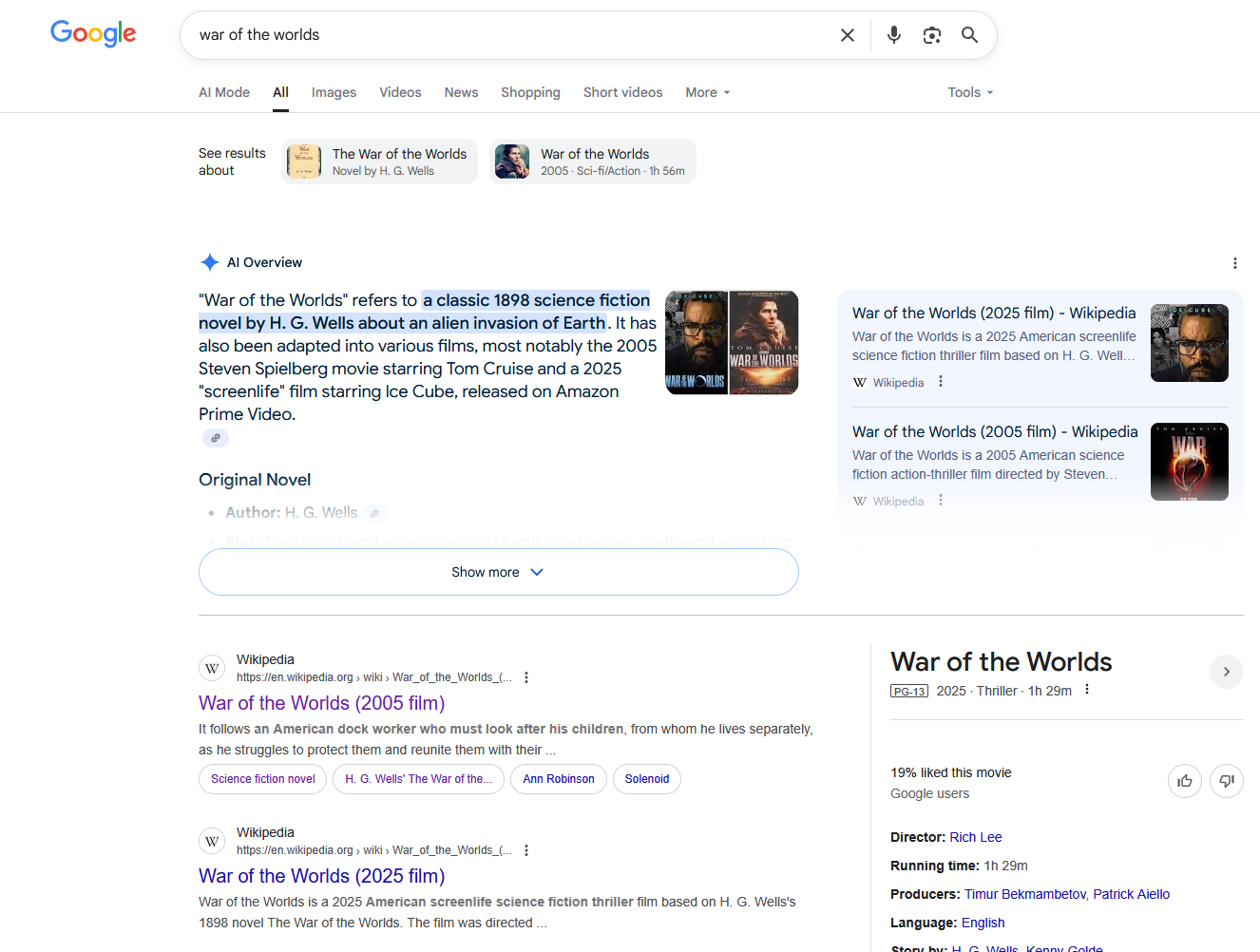
Task: Dislike the movie with thumbs down
Action: [1227, 781]
